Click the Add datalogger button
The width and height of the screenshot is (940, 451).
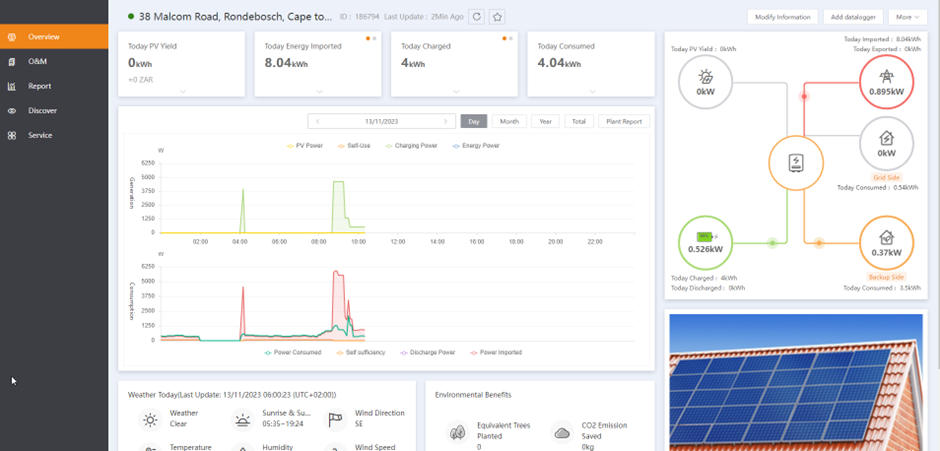(x=850, y=17)
